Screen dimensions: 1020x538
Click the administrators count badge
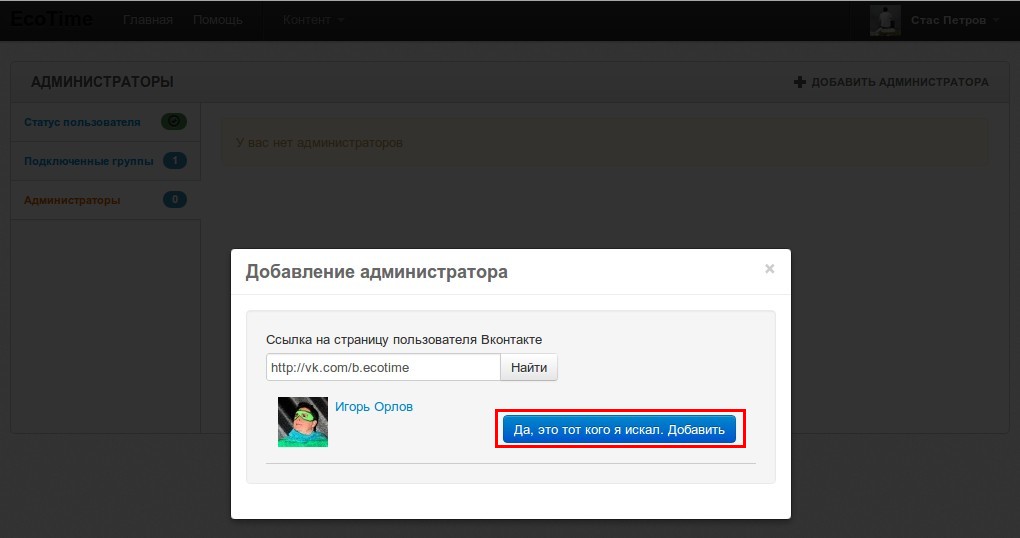coord(174,200)
